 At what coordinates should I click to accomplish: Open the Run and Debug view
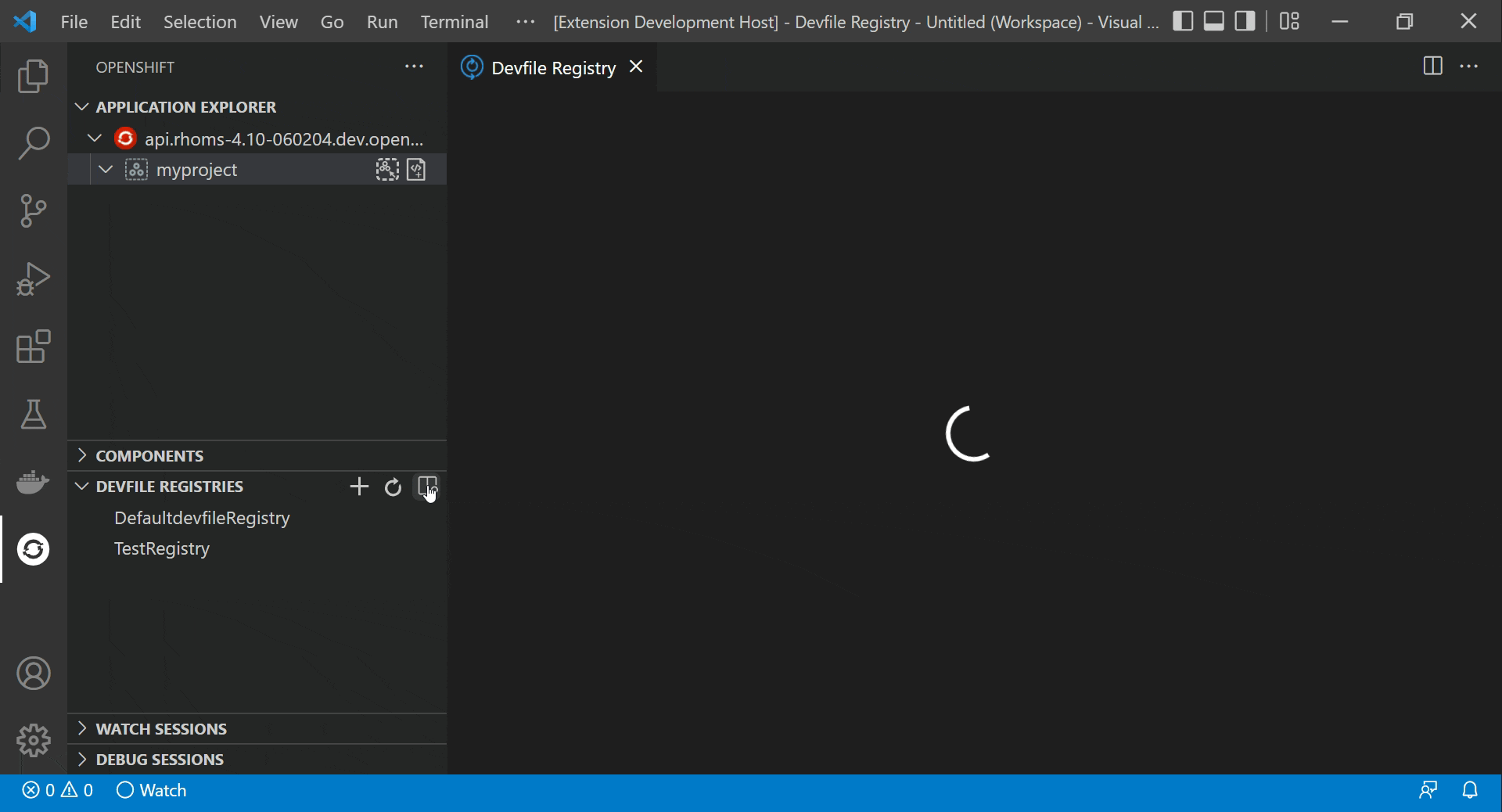pos(33,279)
